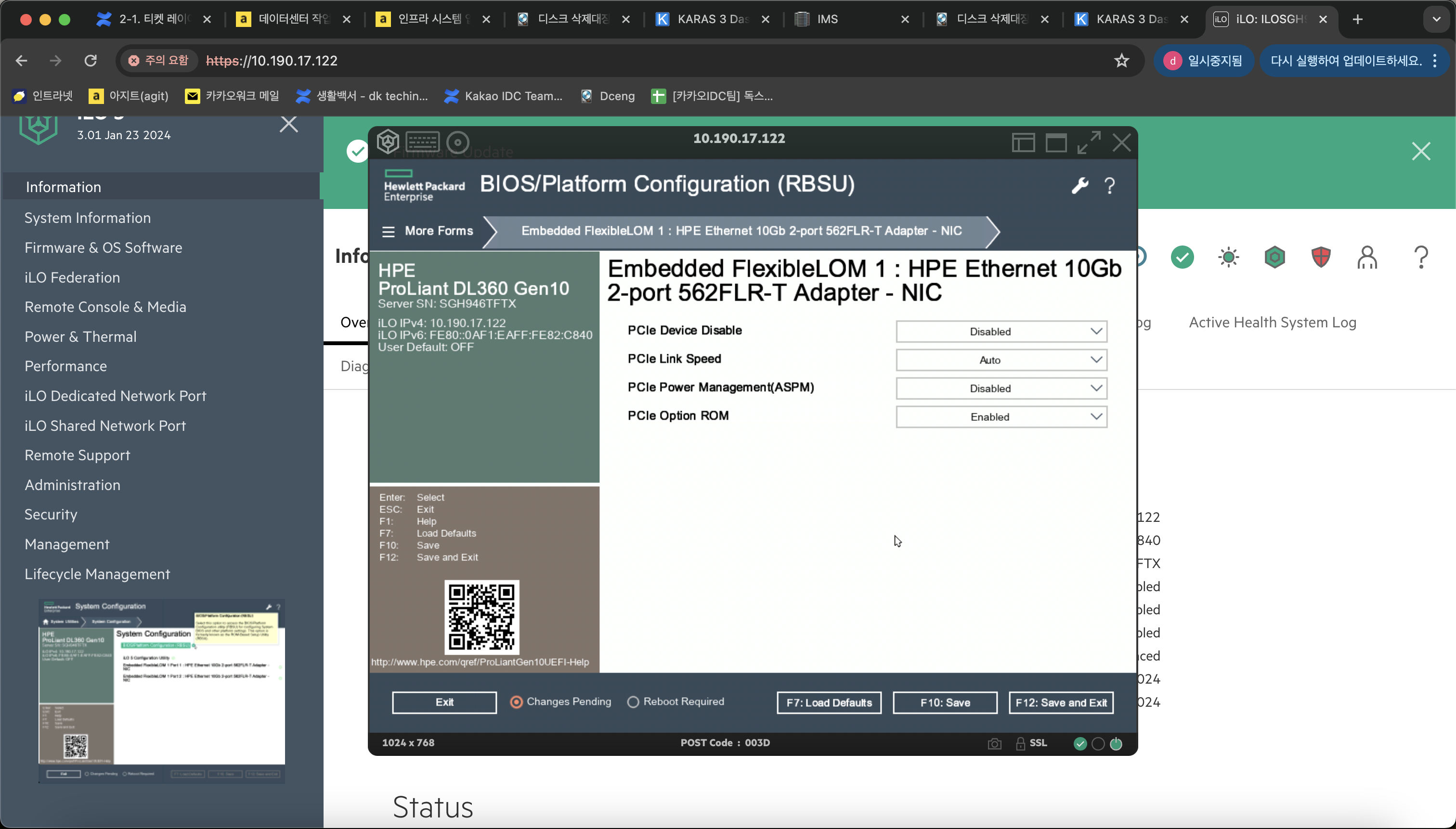The width and height of the screenshot is (1456, 829).
Task: Open Security sidebar item
Action: pos(51,514)
